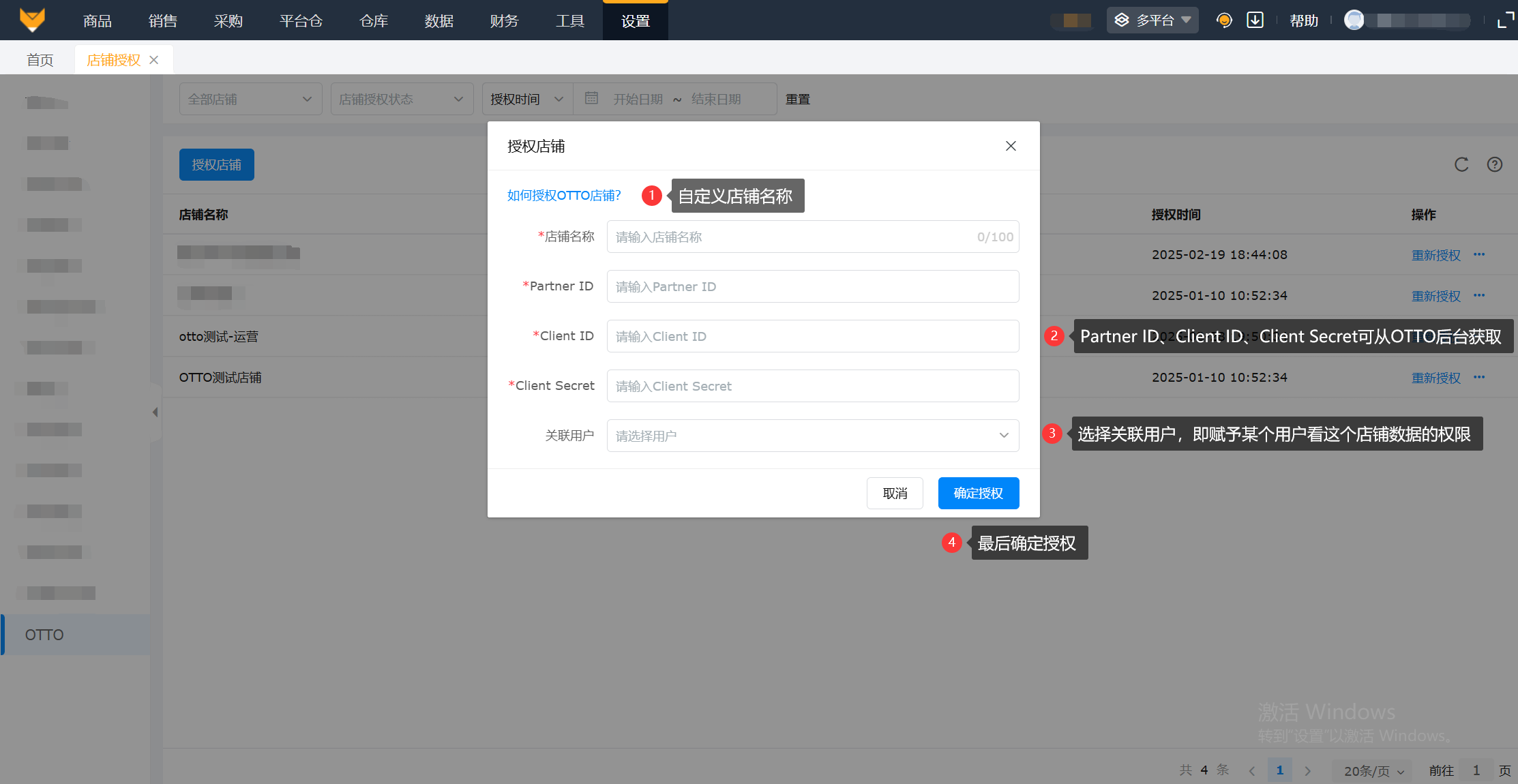Open the 财务 top menu
Image resolution: width=1518 pixels, height=784 pixels.
pyautogui.click(x=504, y=20)
